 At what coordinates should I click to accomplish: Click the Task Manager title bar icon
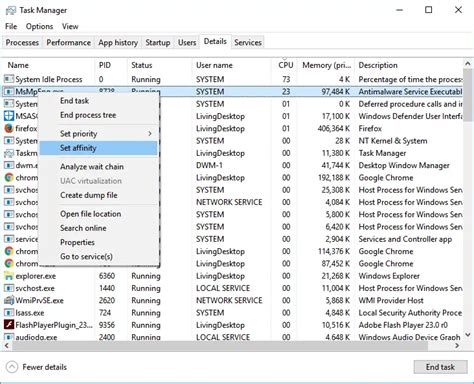(x=11, y=11)
